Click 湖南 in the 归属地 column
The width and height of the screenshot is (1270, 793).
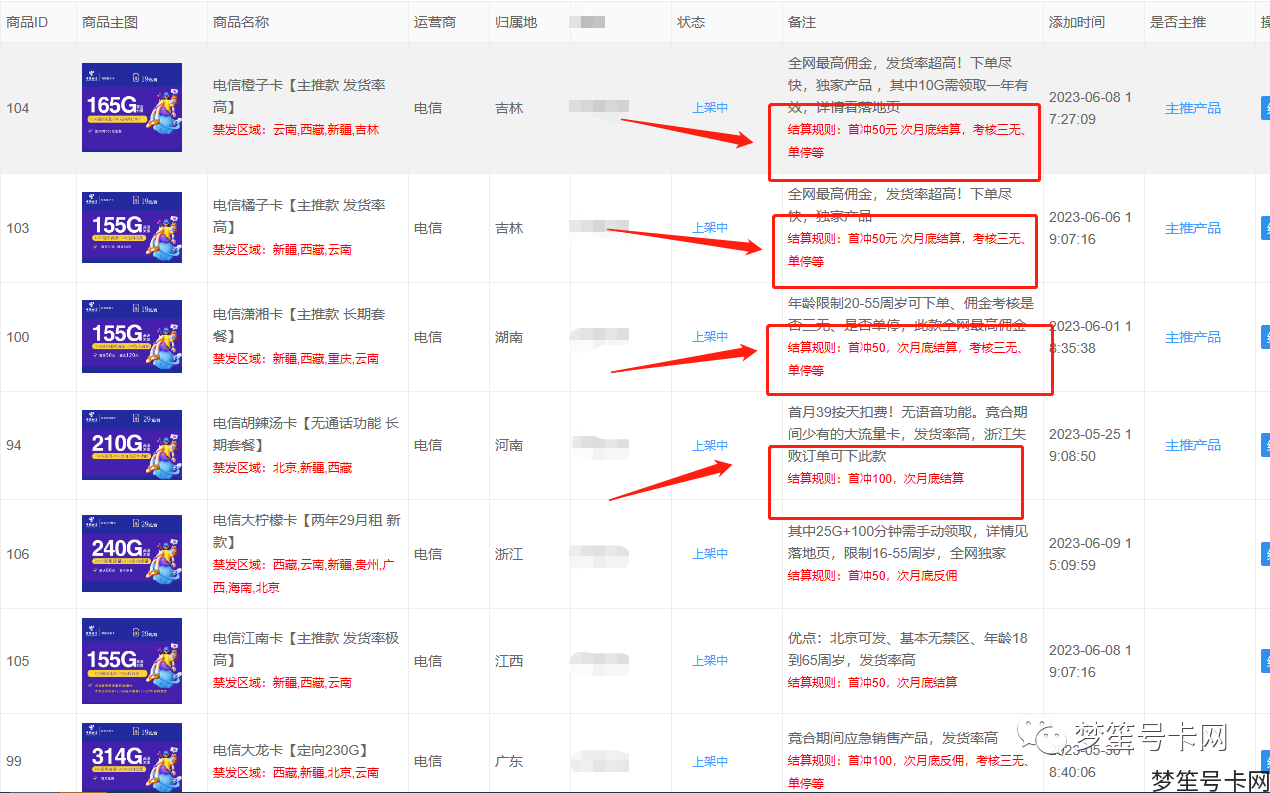[x=509, y=337]
